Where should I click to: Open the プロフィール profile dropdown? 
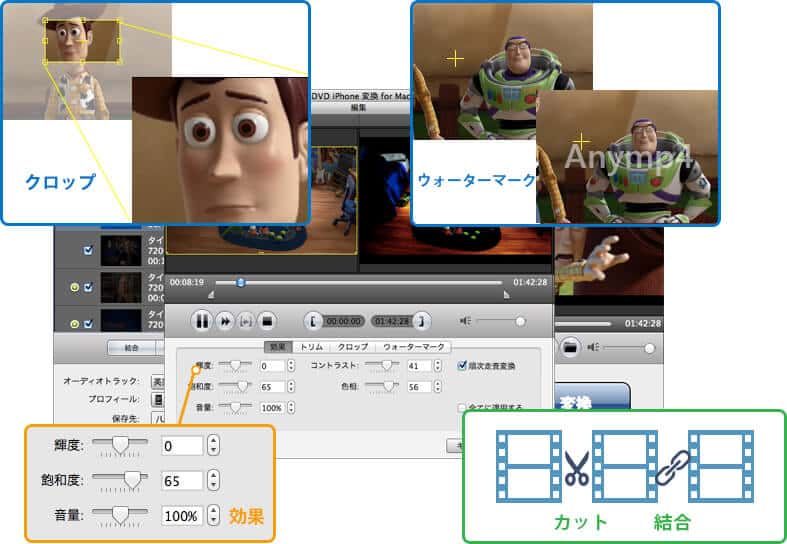click(x=158, y=399)
